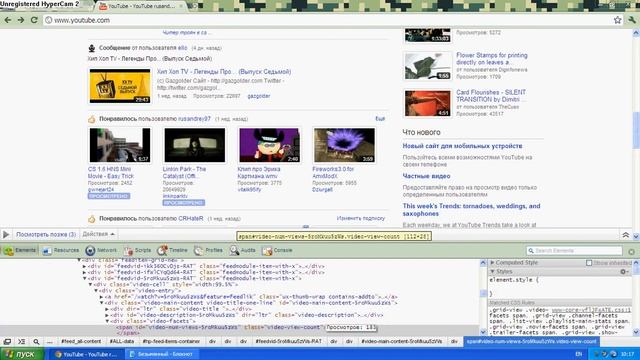The height and width of the screenshot is (360, 640).
Task: Open the gazgolder channel link
Action: pos(258,96)
